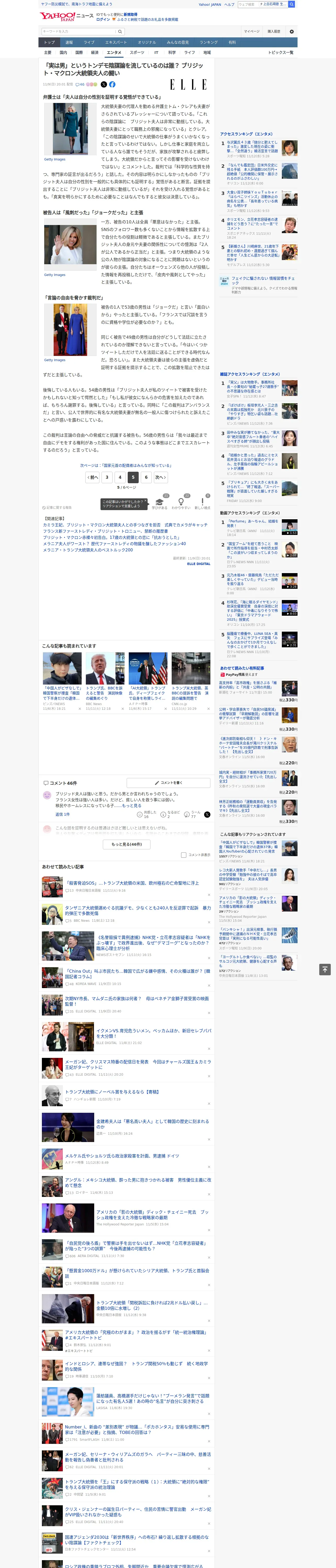Click the ログイン link
336x1568 pixels.
click(103, 20)
